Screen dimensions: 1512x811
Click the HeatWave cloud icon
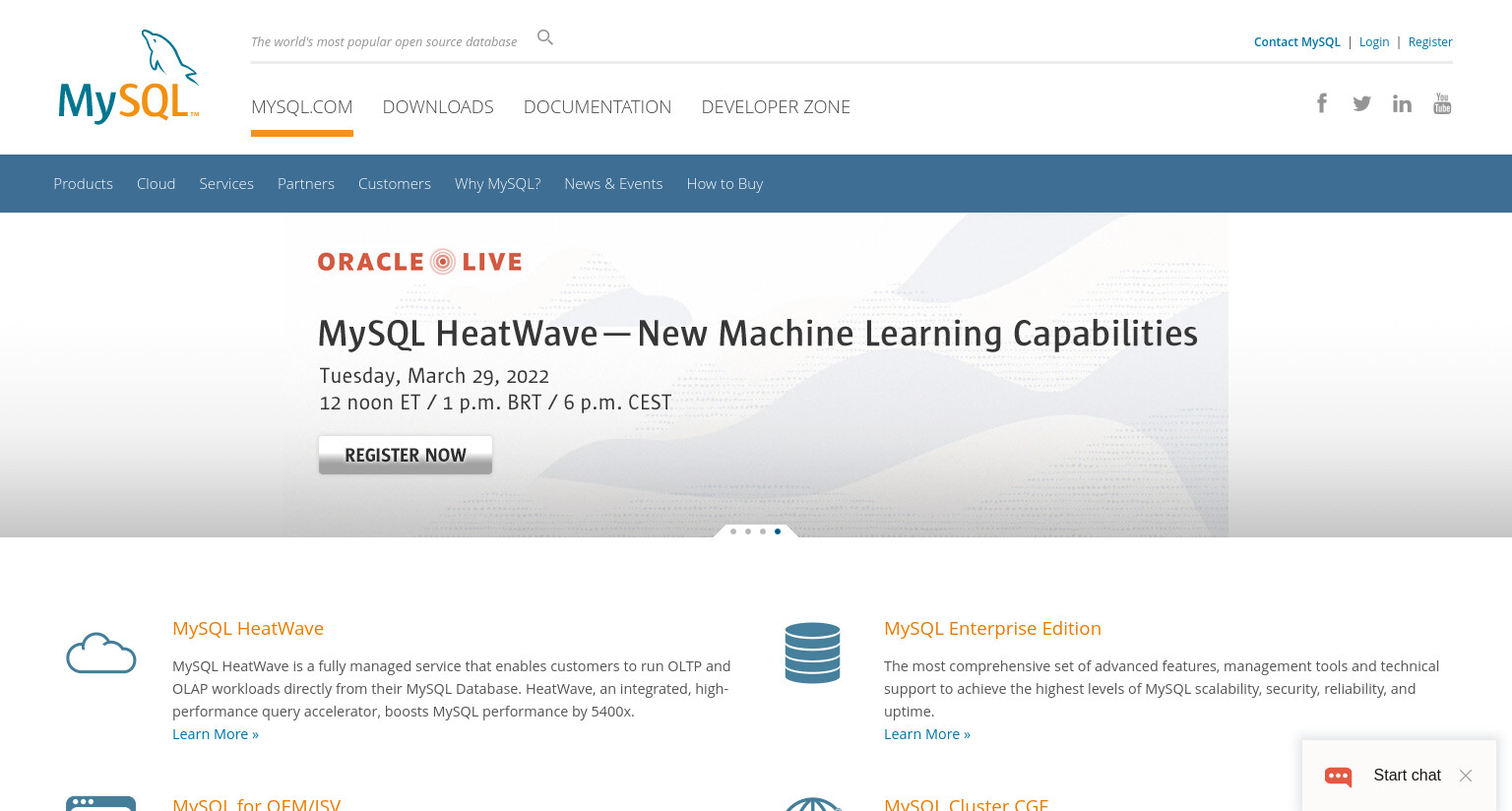pyautogui.click(x=100, y=654)
